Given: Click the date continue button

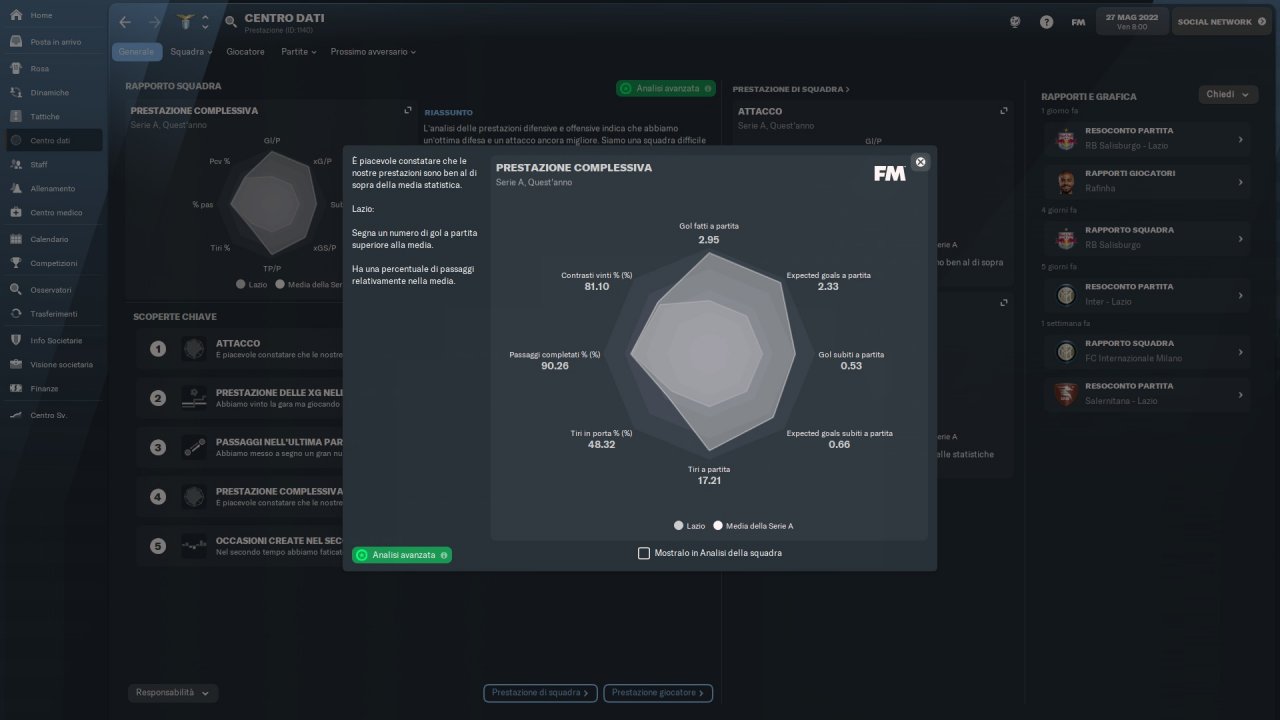Looking at the screenshot, I should click(x=1132, y=21).
